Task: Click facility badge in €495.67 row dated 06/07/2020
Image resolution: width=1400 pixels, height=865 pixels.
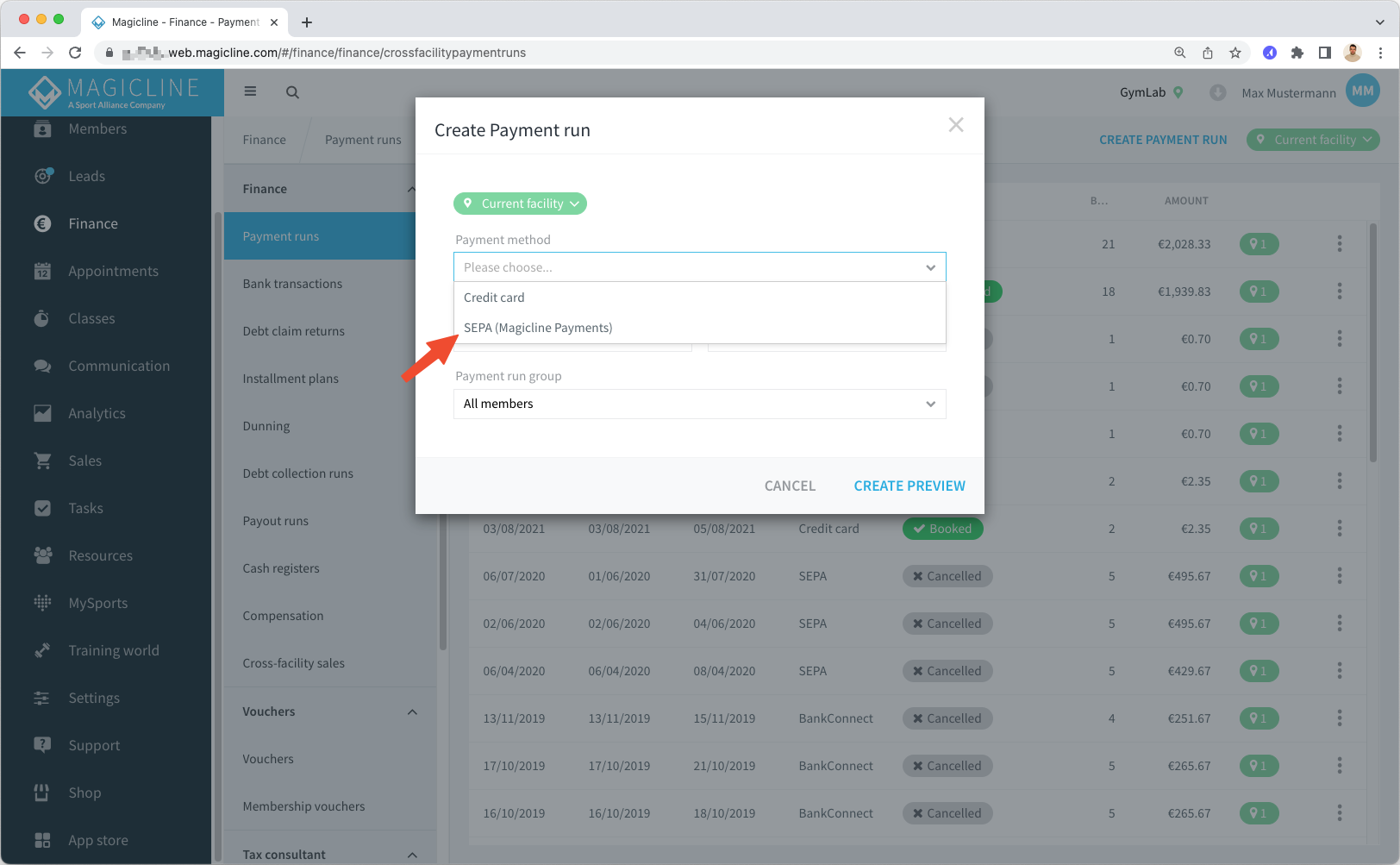Action: coord(1259,576)
